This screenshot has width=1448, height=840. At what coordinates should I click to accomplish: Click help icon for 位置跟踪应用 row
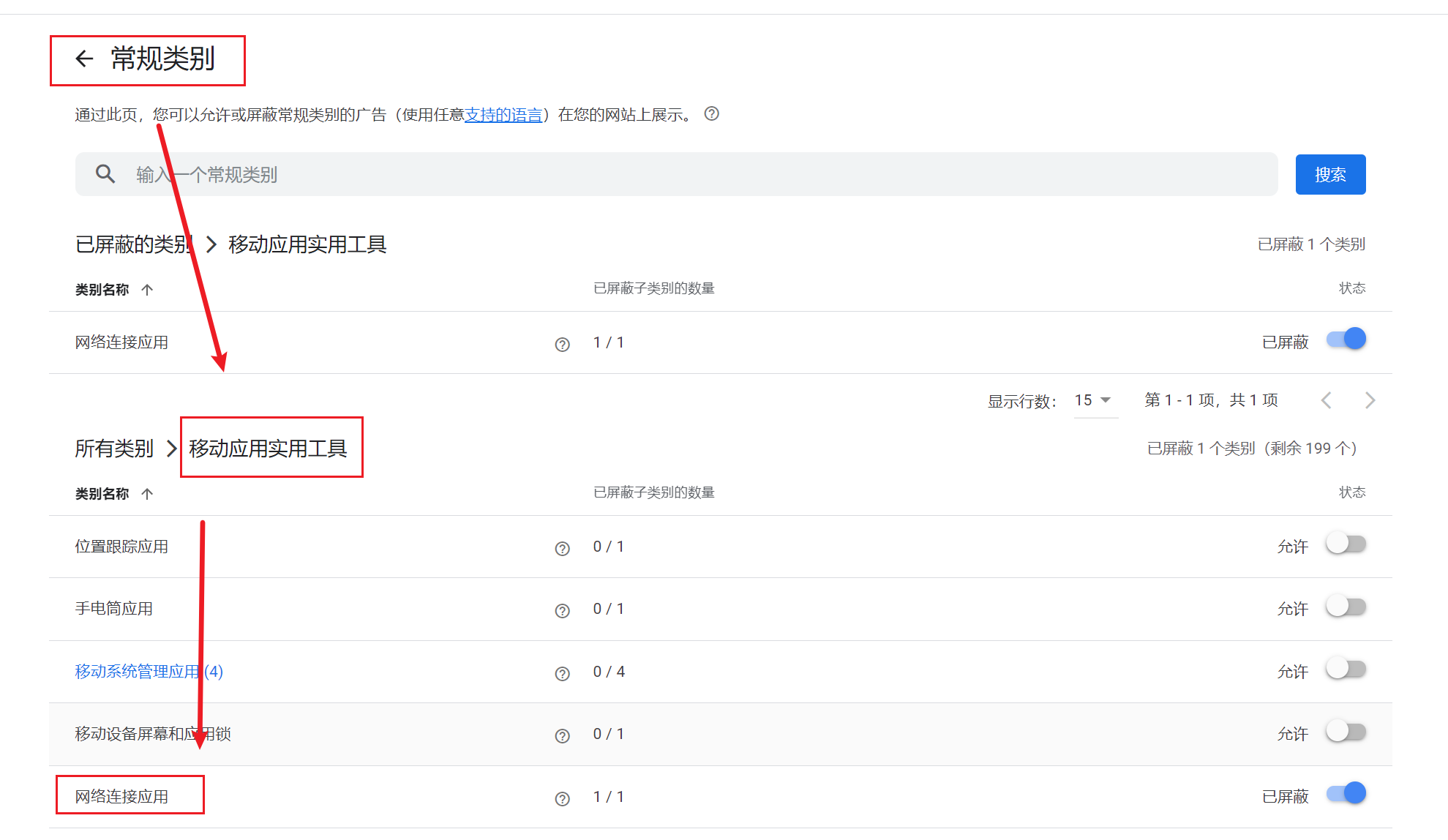562,549
